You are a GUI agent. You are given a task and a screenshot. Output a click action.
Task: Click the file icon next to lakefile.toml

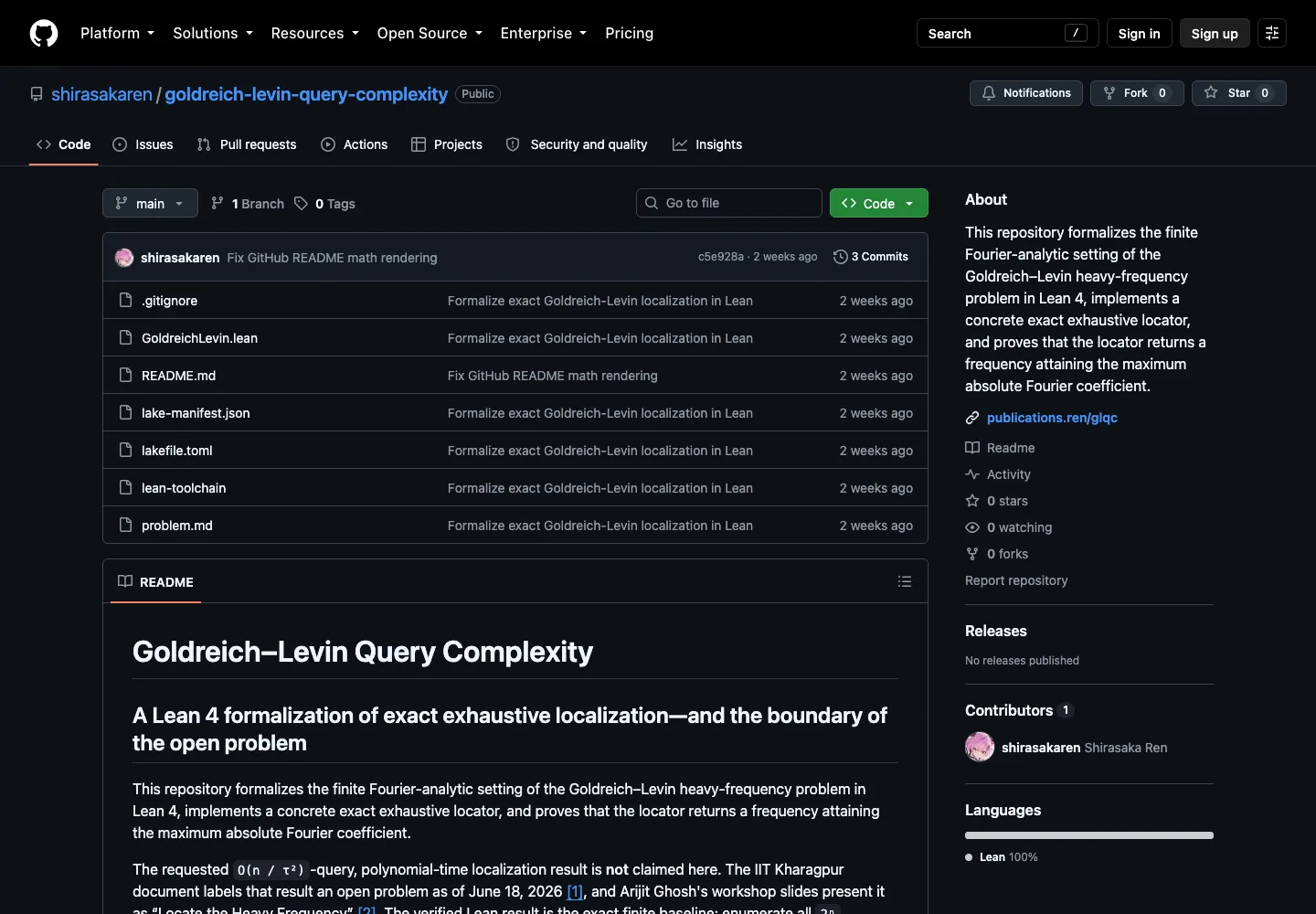point(126,451)
